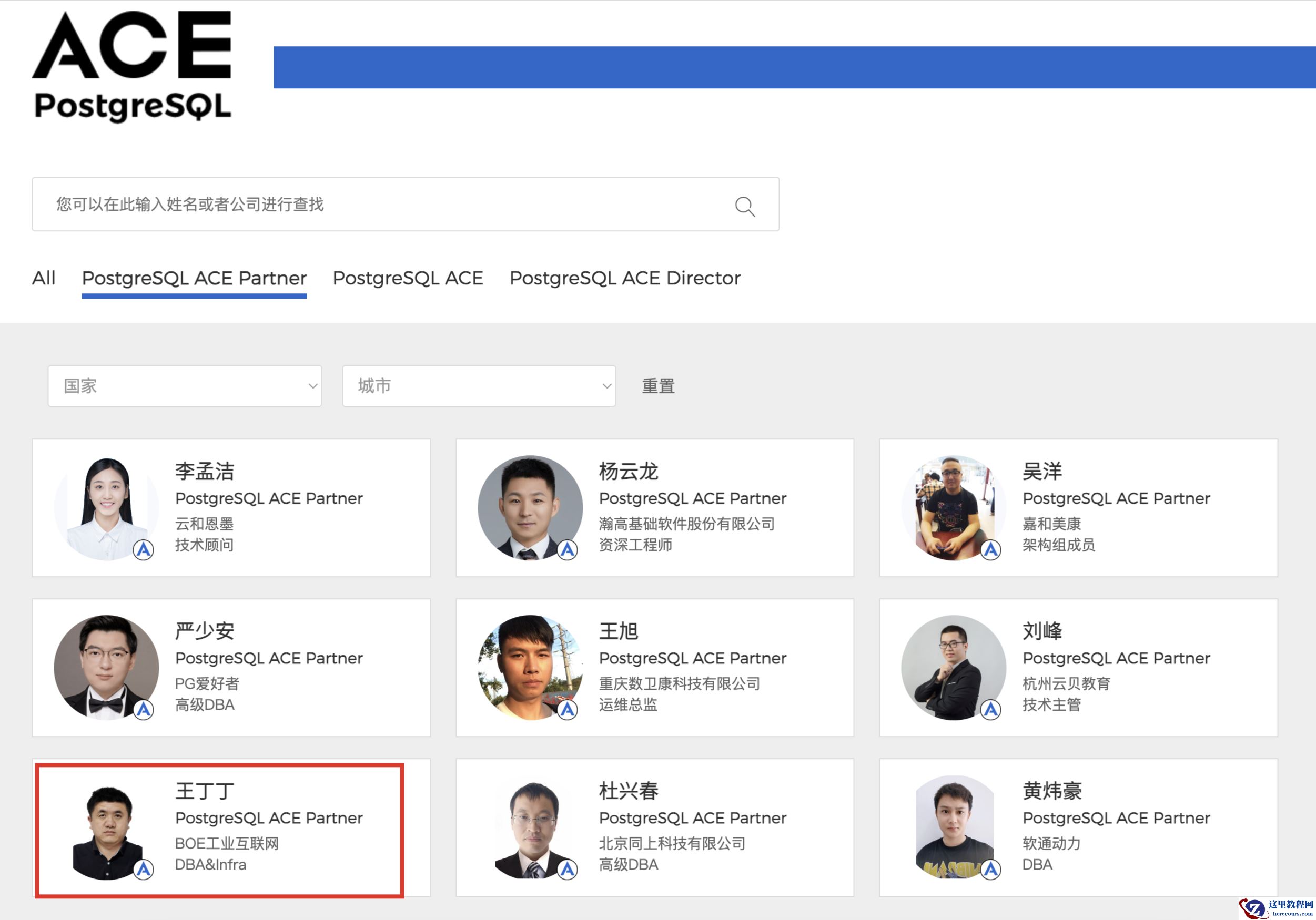The width and height of the screenshot is (1316, 920).
Task: Open 杜兴春's profile card
Action: [x=654, y=828]
